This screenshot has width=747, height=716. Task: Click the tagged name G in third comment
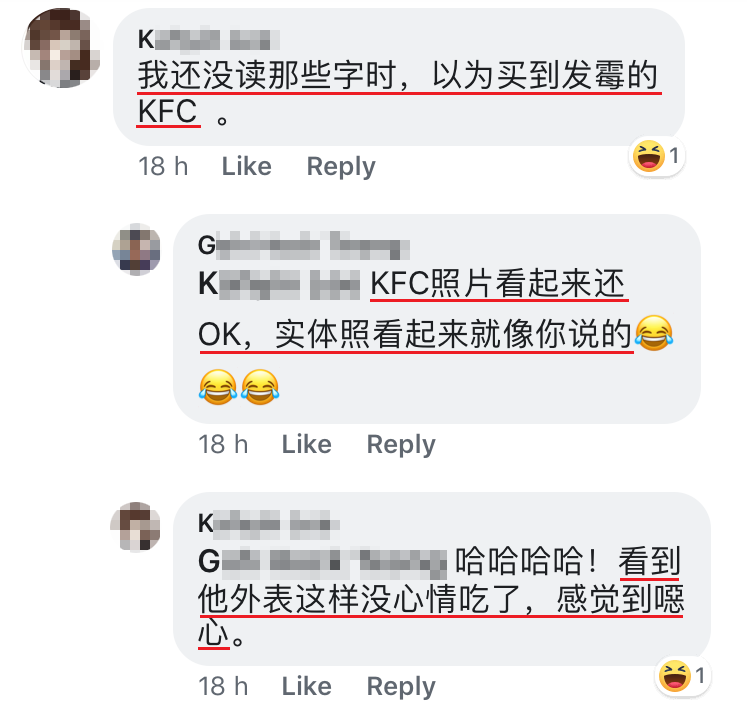click(x=323, y=561)
